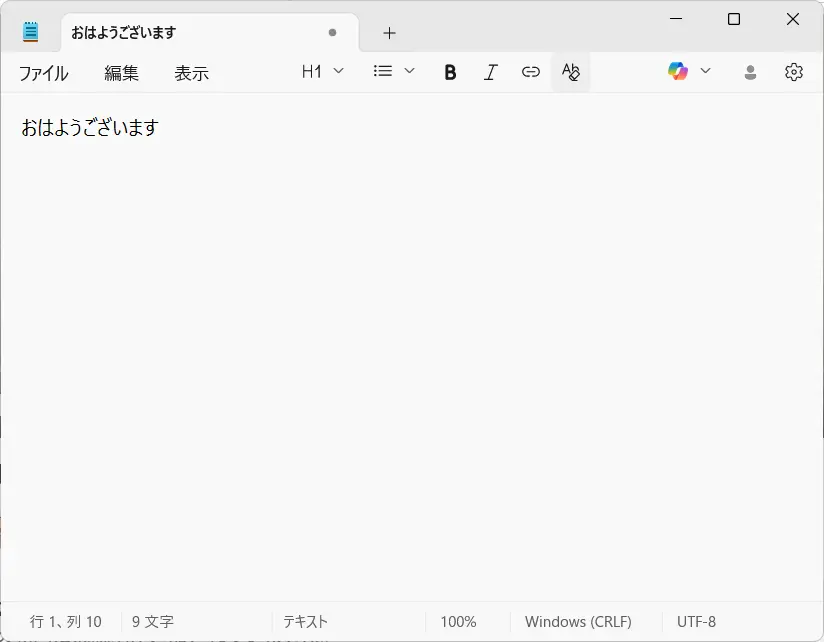Expand the H1 heading dropdown
The width and height of the screenshot is (824, 642).
(x=322, y=71)
